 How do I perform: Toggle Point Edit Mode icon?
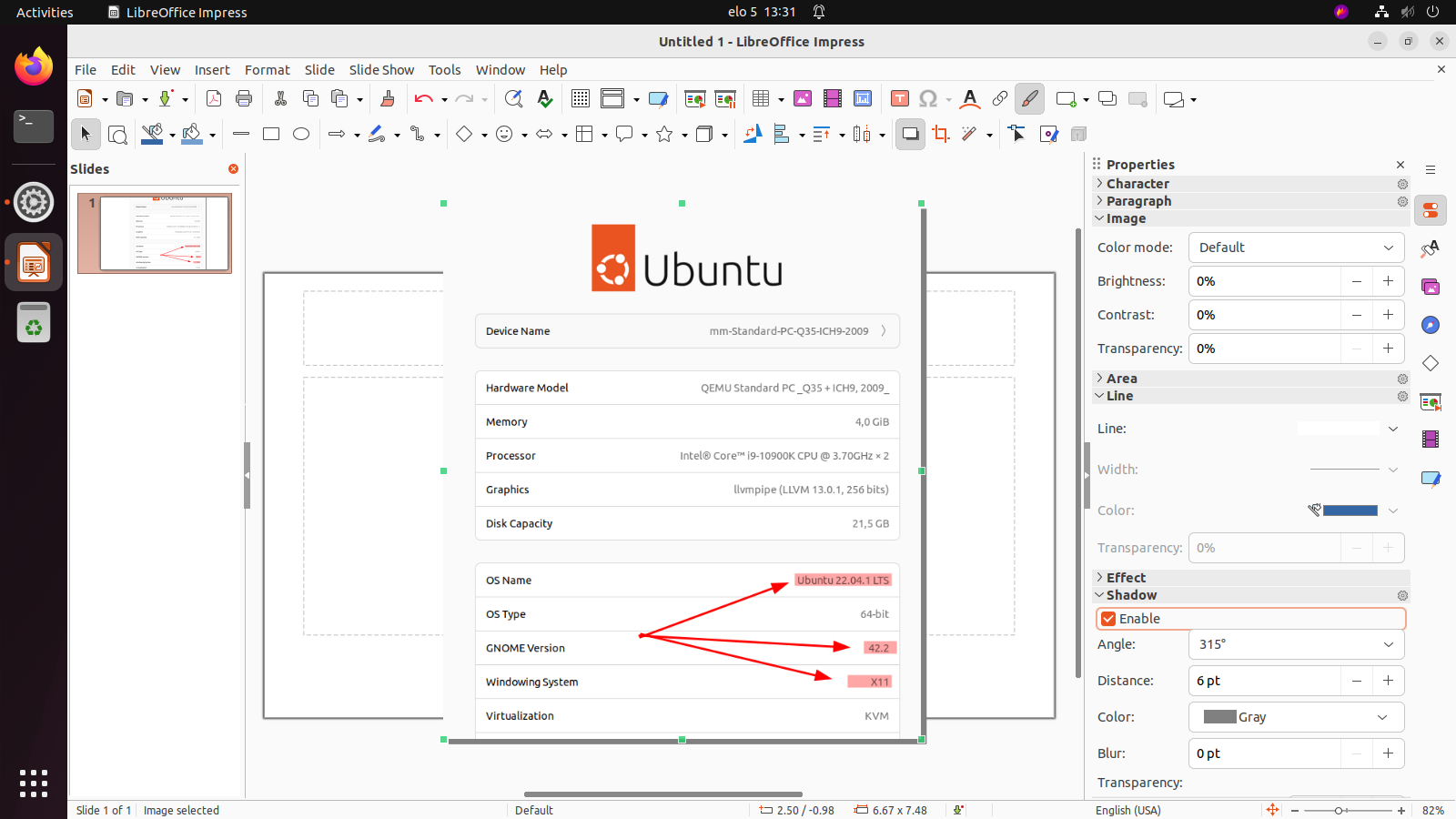coord(1017,135)
